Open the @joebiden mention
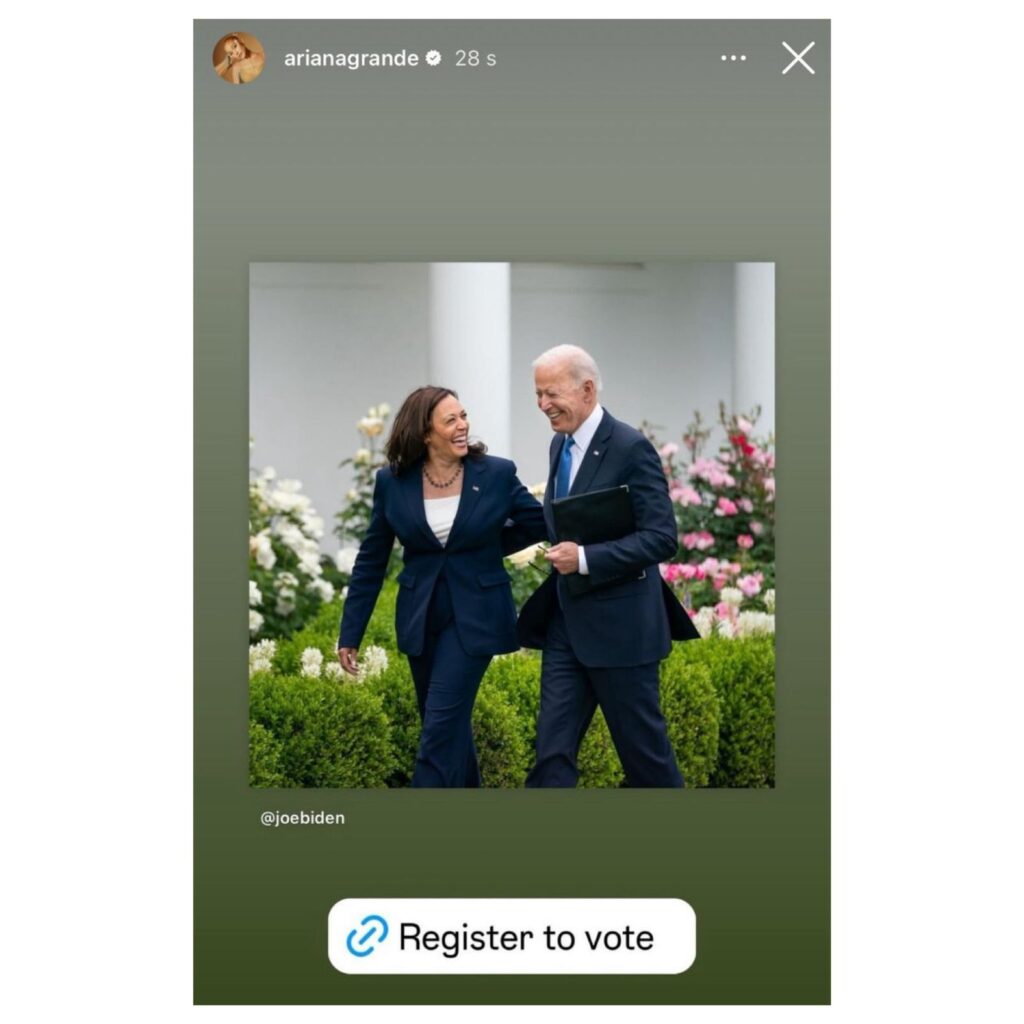The height and width of the screenshot is (1024, 1024). point(302,818)
